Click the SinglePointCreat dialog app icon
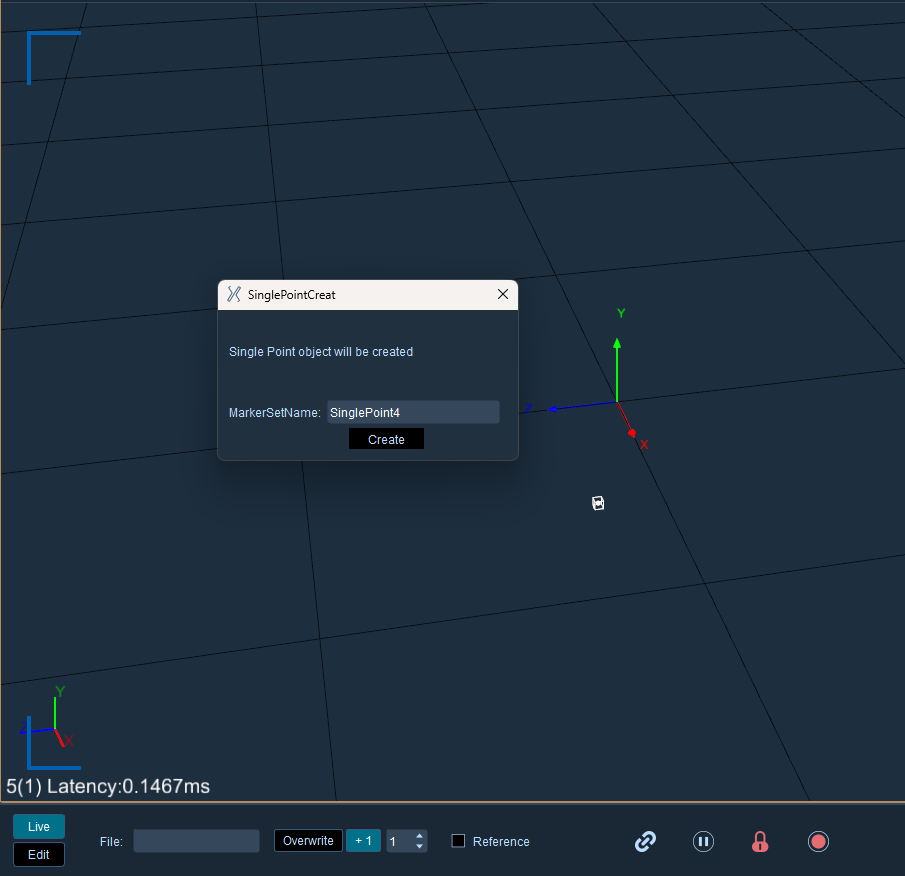This screenshot has width=905, height=876. (x=234, y=294)
